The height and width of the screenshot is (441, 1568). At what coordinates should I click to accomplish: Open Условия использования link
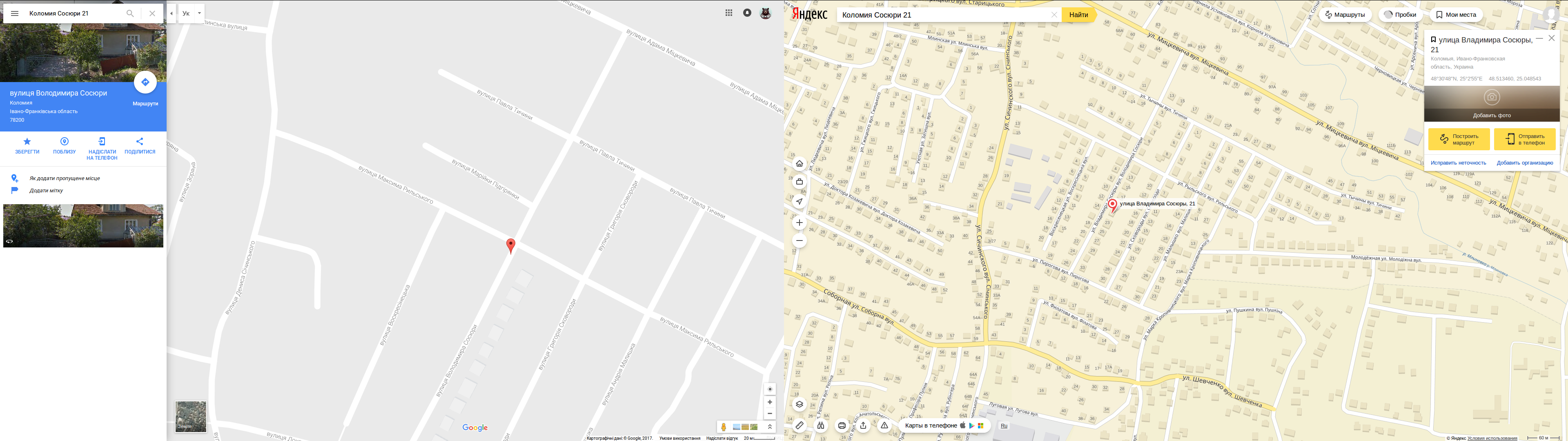click(x=1492, y=438)
